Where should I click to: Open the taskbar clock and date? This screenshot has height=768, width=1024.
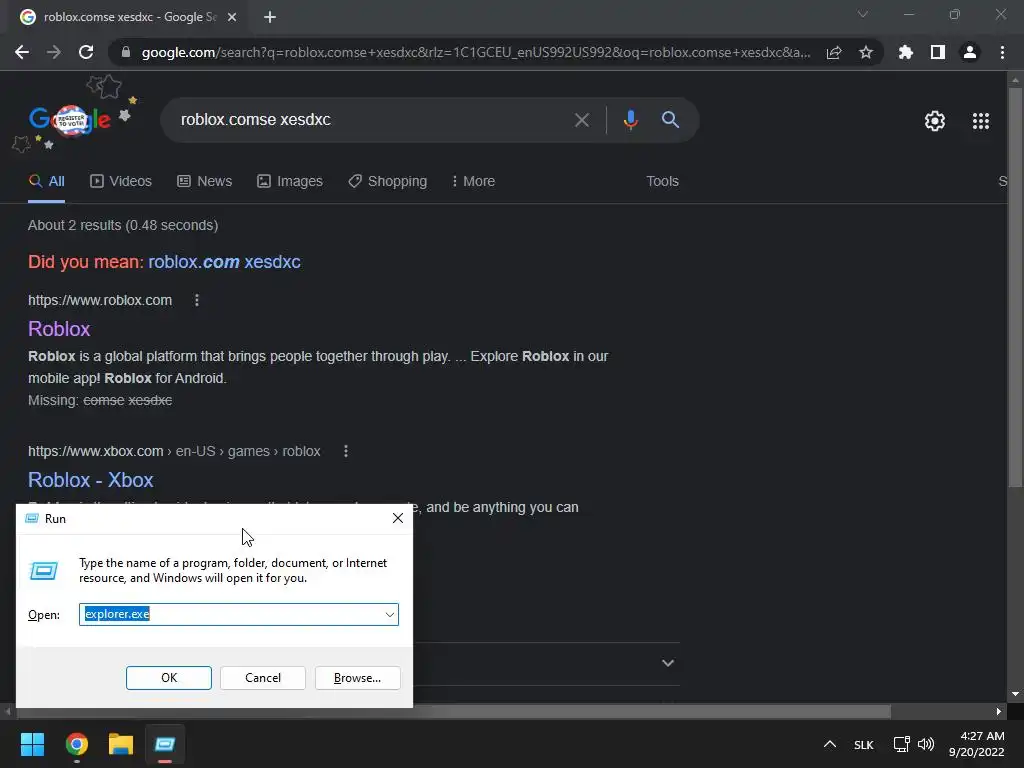pyautogui.click(x=977, y=744)
